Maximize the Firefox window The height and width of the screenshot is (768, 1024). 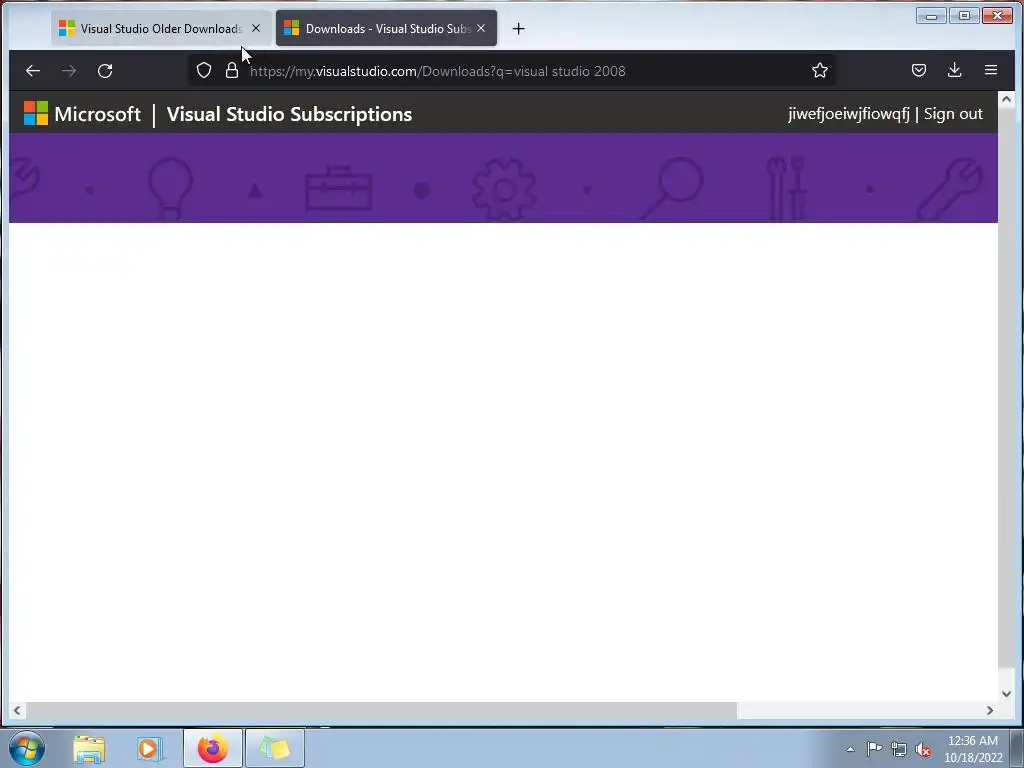click(964, 16)
